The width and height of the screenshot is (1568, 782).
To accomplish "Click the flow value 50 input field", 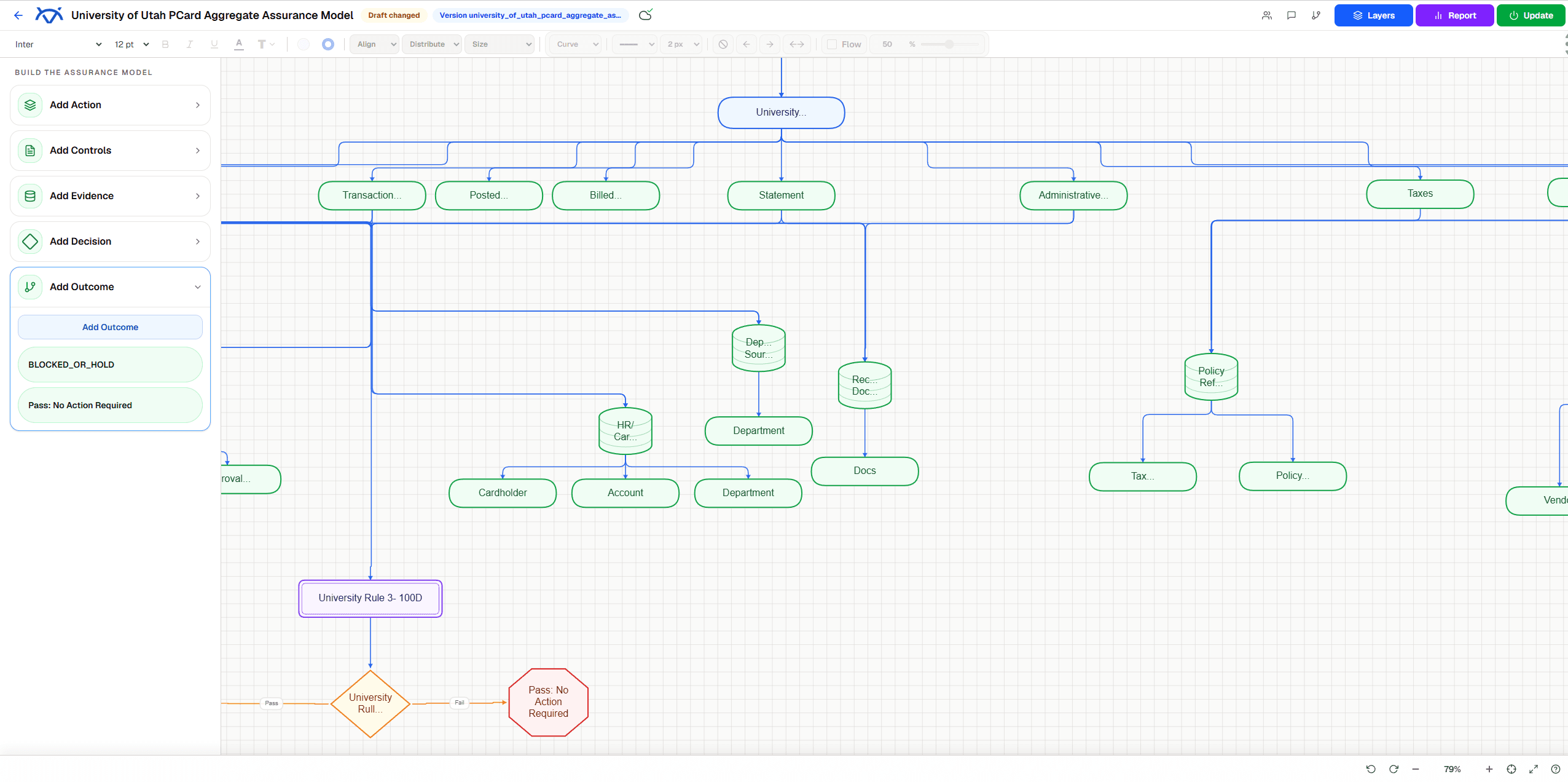I will pyautogui.click(x=887, y=44).
